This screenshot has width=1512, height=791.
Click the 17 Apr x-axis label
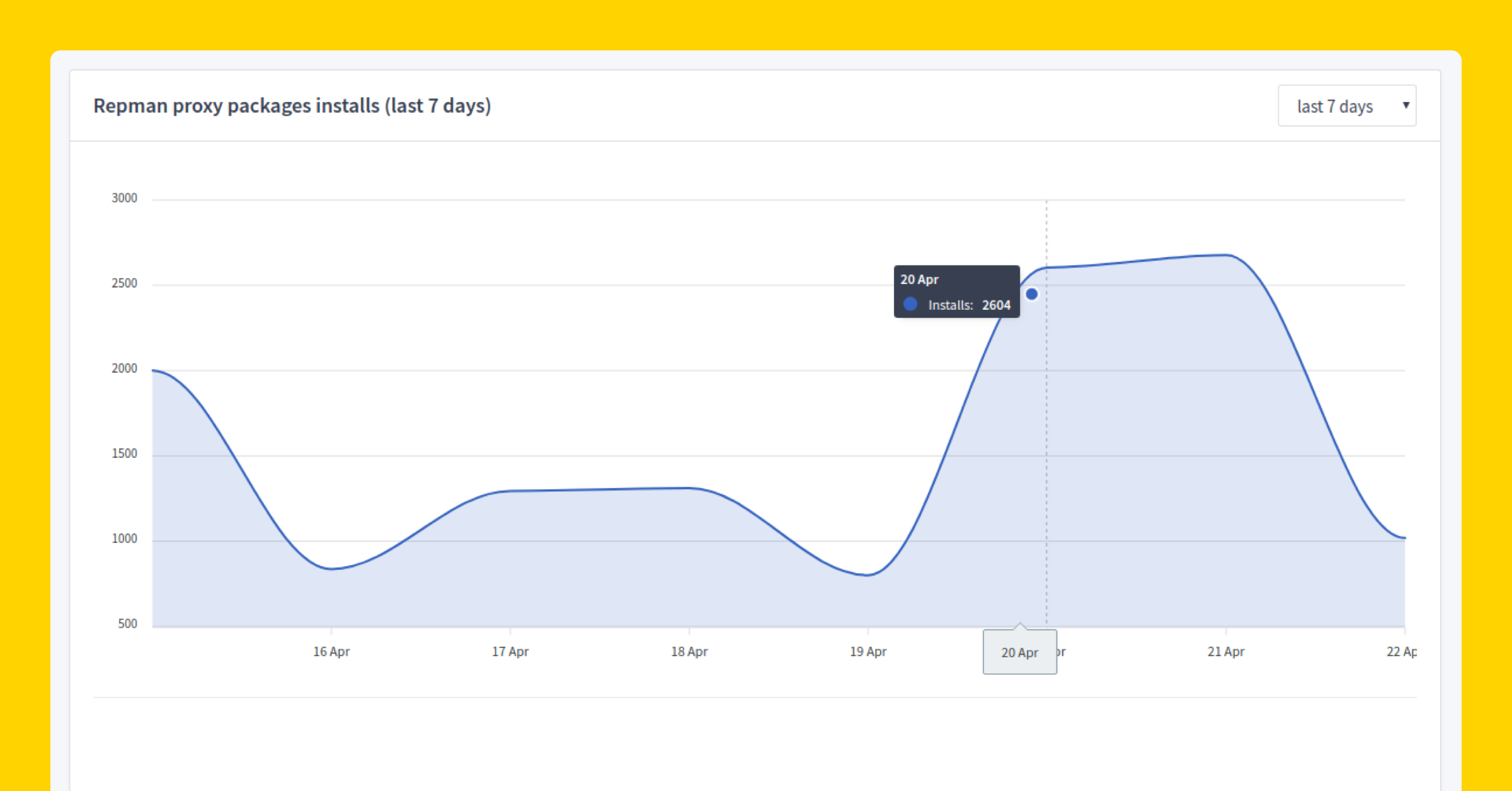(510, 652)
